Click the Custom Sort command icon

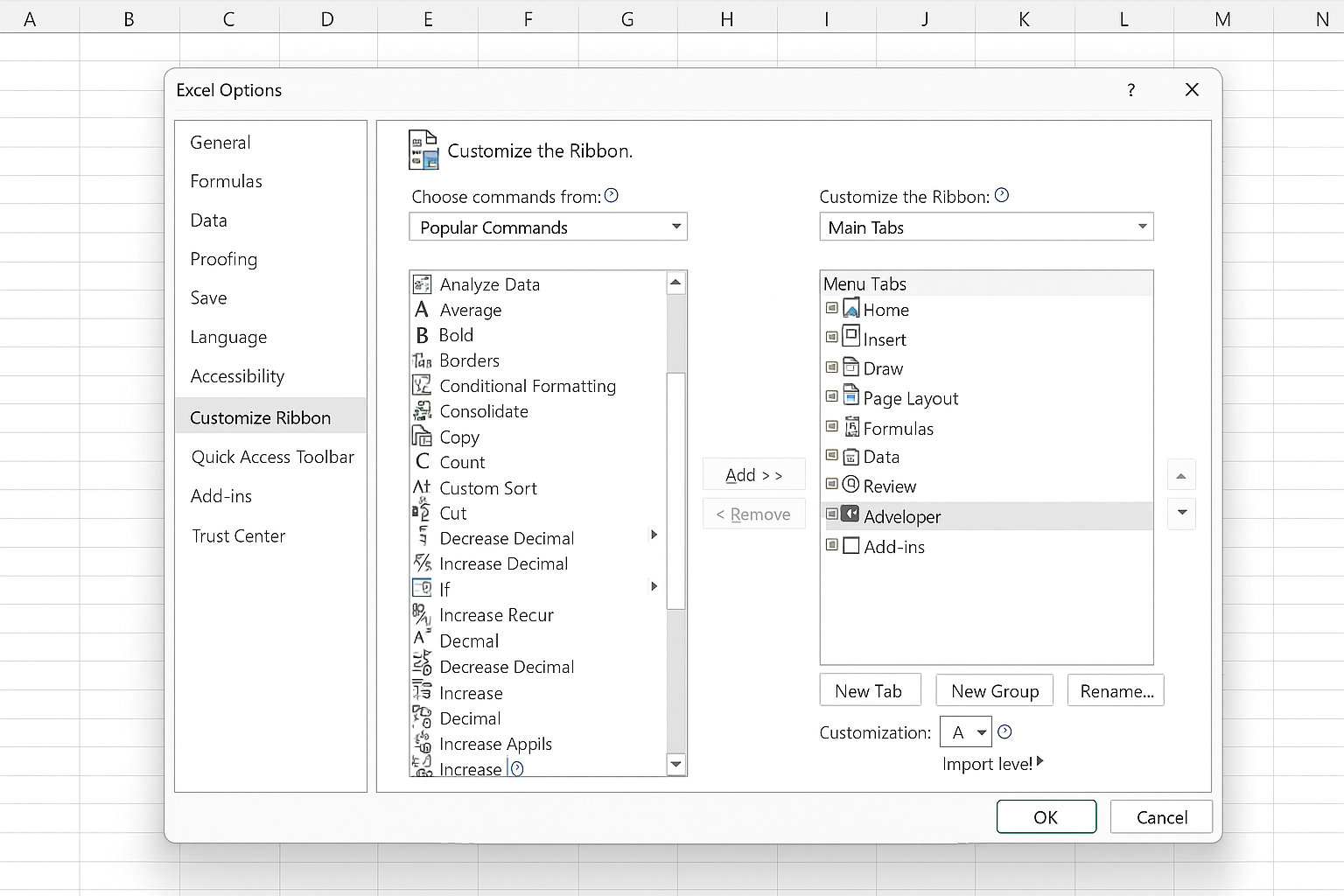(422, 487)
